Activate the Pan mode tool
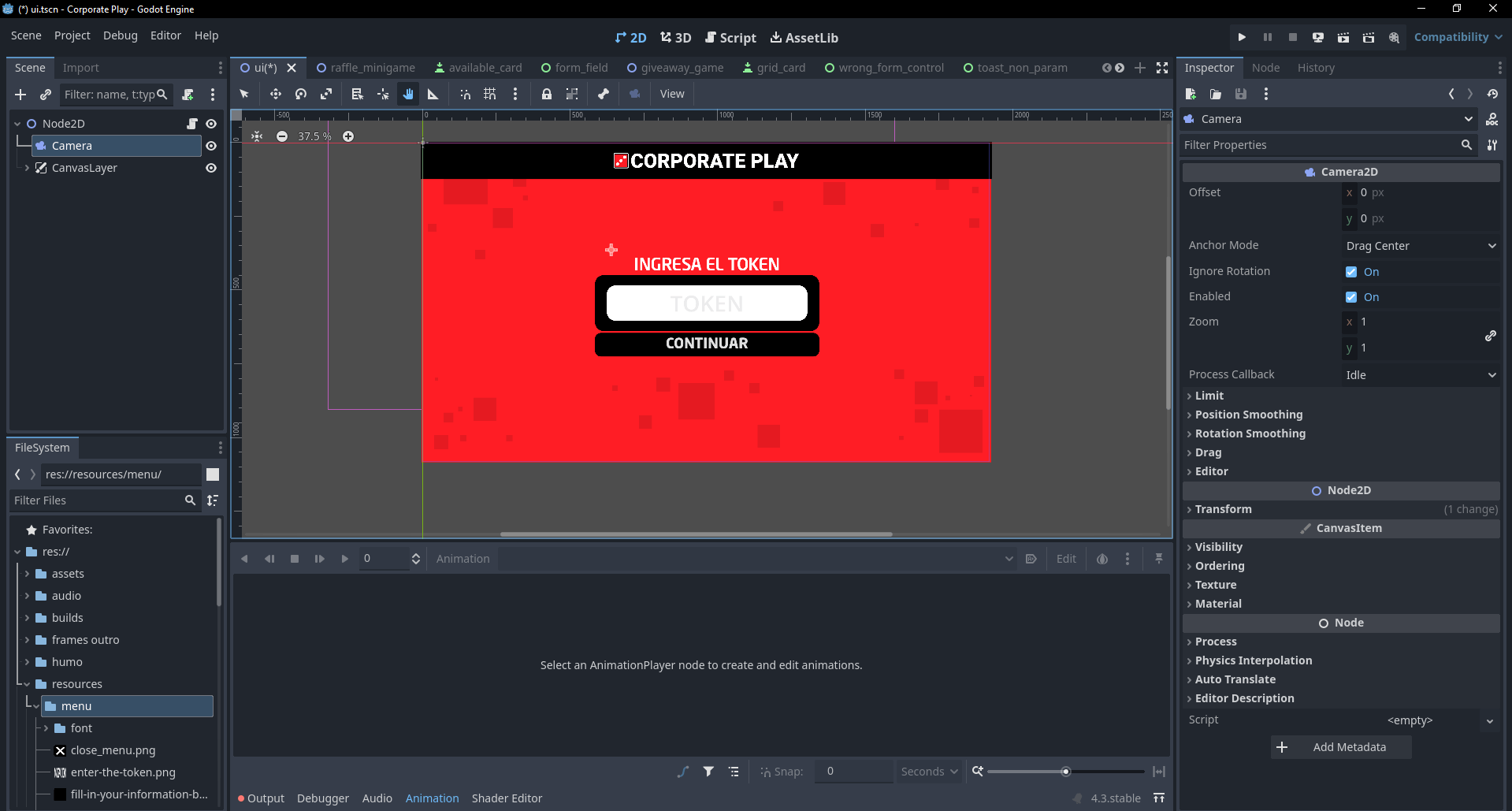This screenshot has width=1512, height=811. point(408,94)
